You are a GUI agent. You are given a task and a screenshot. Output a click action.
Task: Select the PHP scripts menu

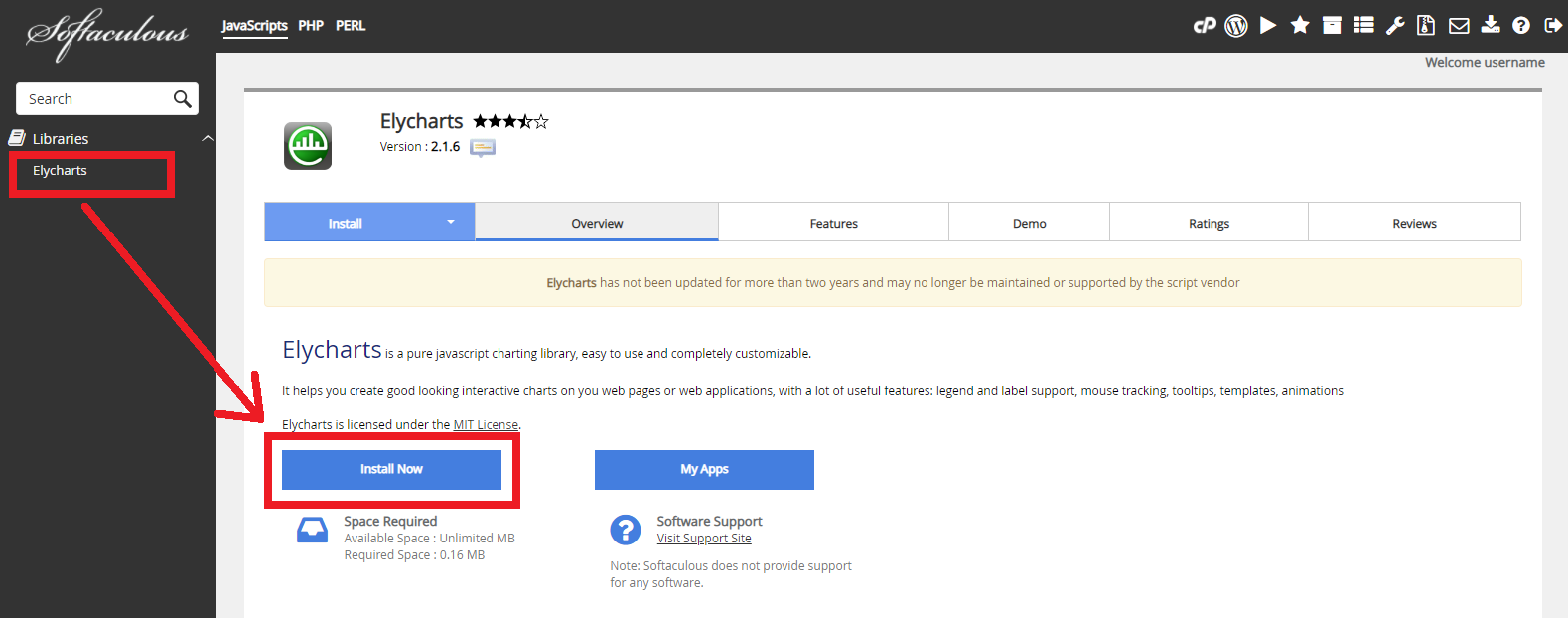[311, 26]
